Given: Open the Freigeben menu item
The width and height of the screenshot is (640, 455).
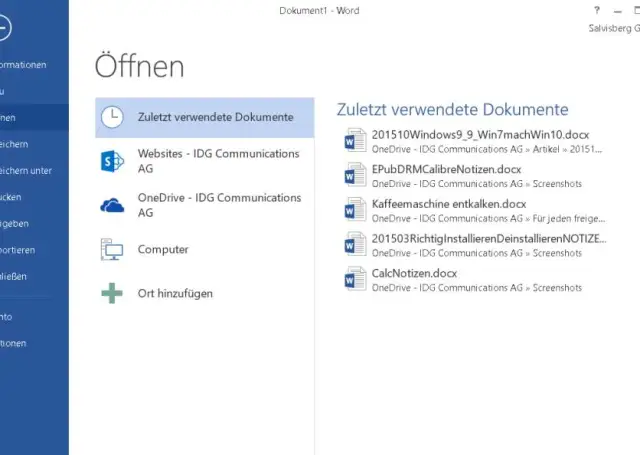Looking at the screenshot, I should [34, 224].
